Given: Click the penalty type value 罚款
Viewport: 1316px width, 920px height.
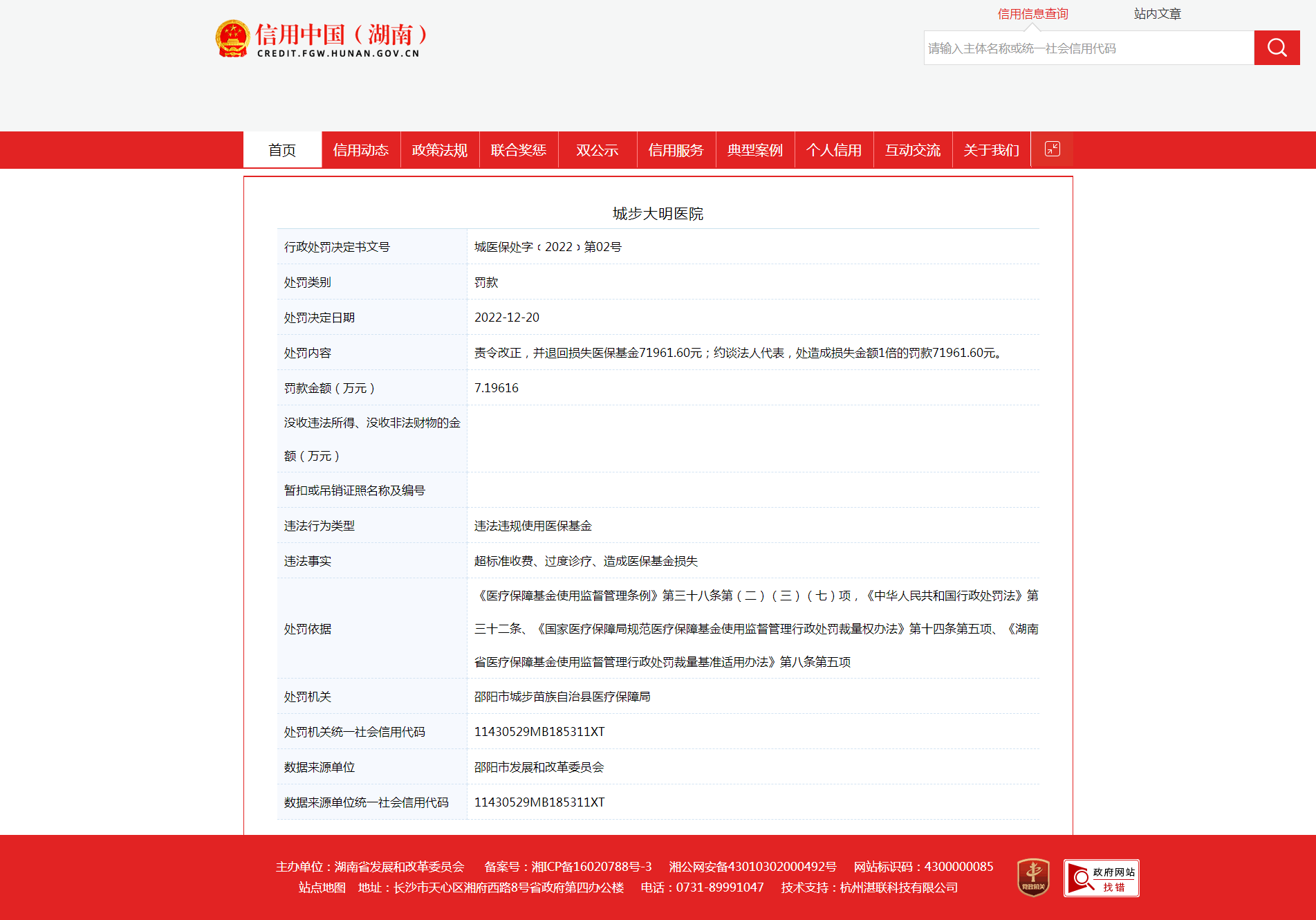Looking at the screenshot, I should click(x=486, y=282).
